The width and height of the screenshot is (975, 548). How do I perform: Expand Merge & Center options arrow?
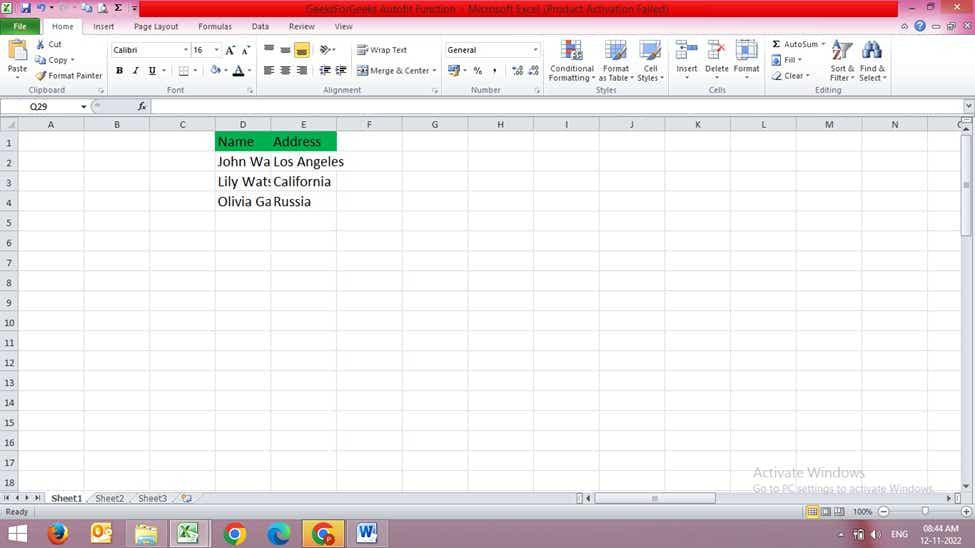(x=434, y=71)
